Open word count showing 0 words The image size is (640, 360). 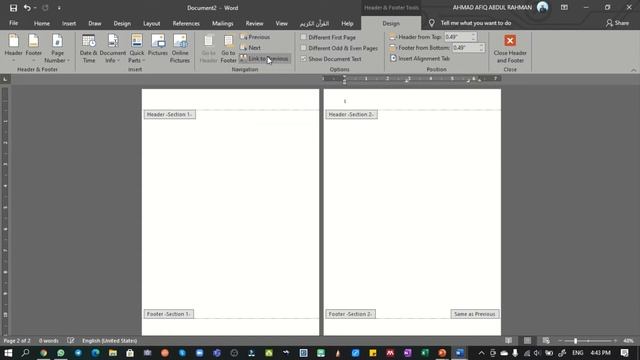click(49, 340)
